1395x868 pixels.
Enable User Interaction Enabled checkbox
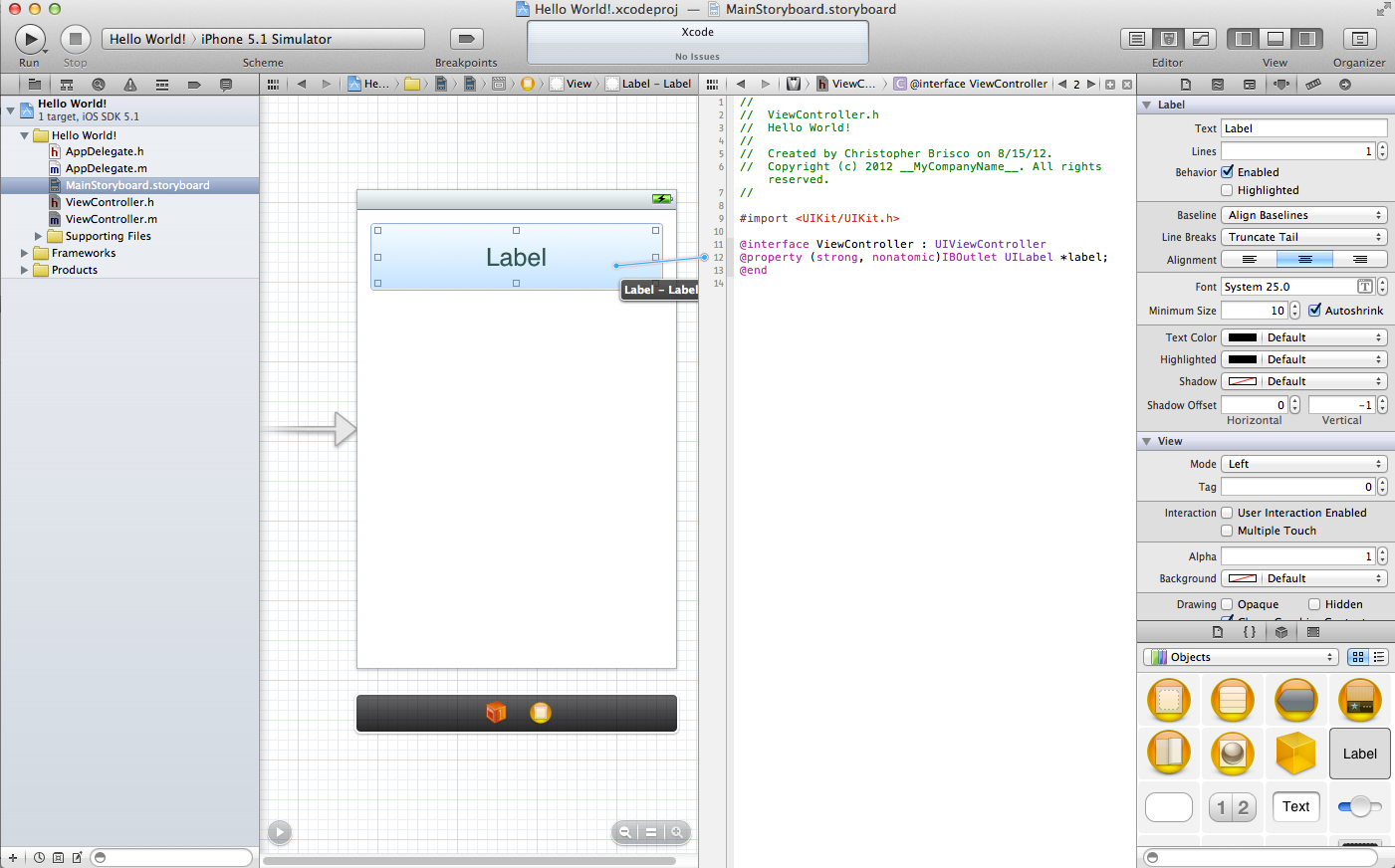[1228, 513]
